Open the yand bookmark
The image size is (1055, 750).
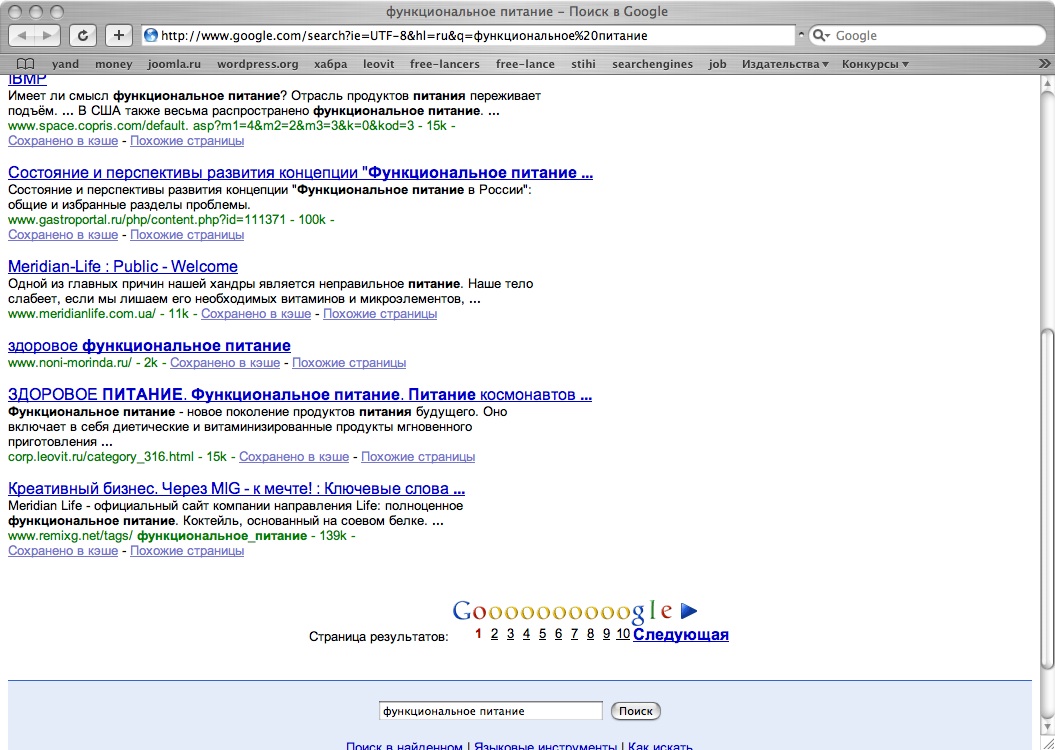coord(65,64)
